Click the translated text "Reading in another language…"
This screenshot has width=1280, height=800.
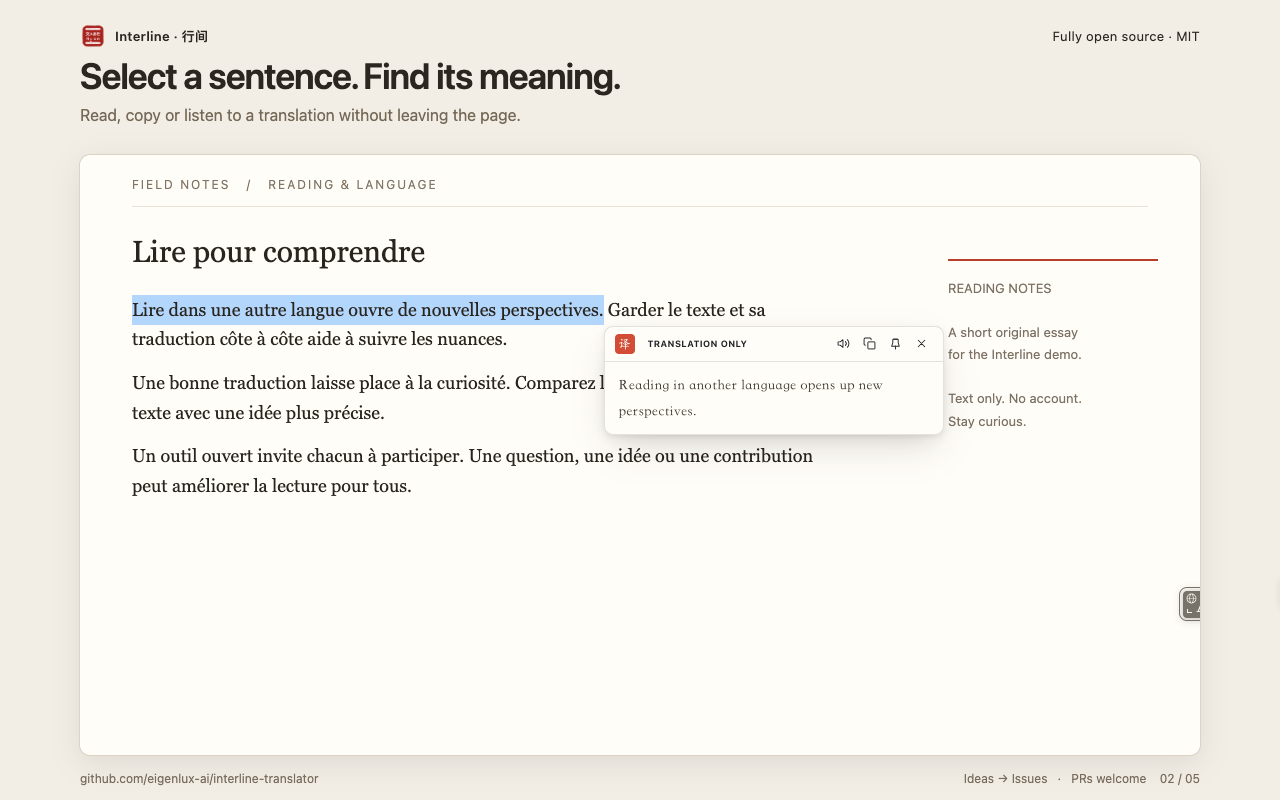coord(751,398)
